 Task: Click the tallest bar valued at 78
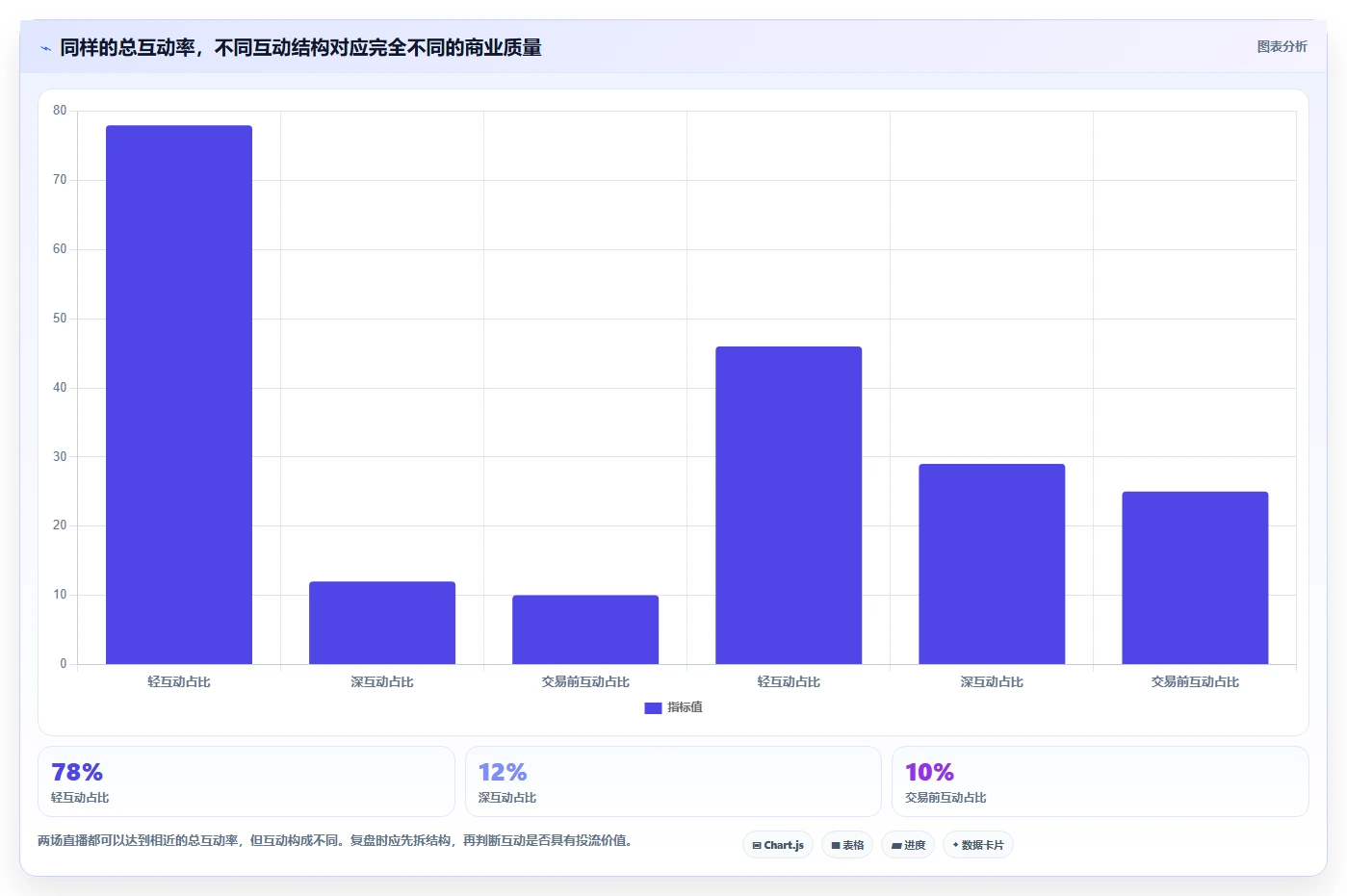pos(179,395)
